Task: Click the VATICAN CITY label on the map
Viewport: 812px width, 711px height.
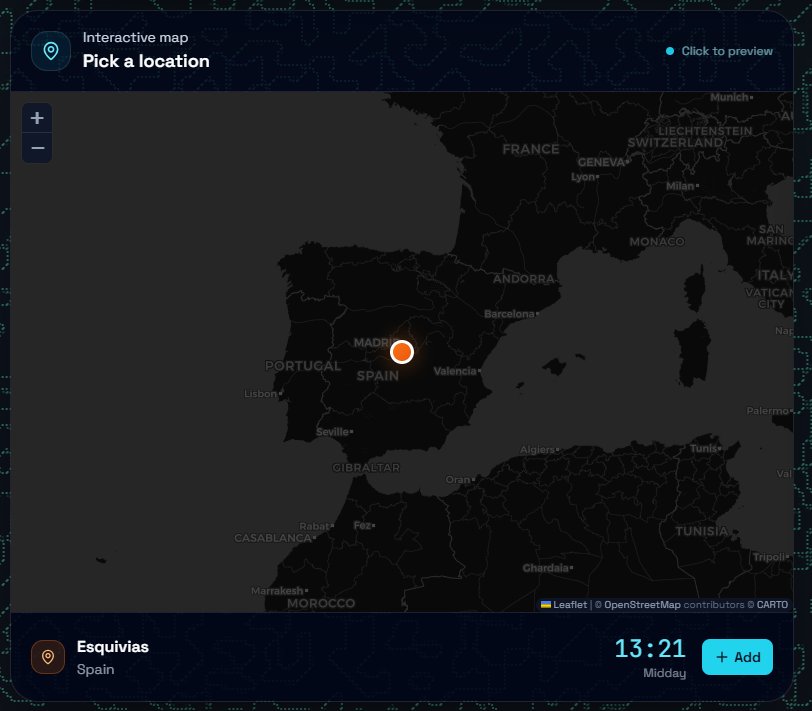Action: pyautogui.click(x=770, y=298)
